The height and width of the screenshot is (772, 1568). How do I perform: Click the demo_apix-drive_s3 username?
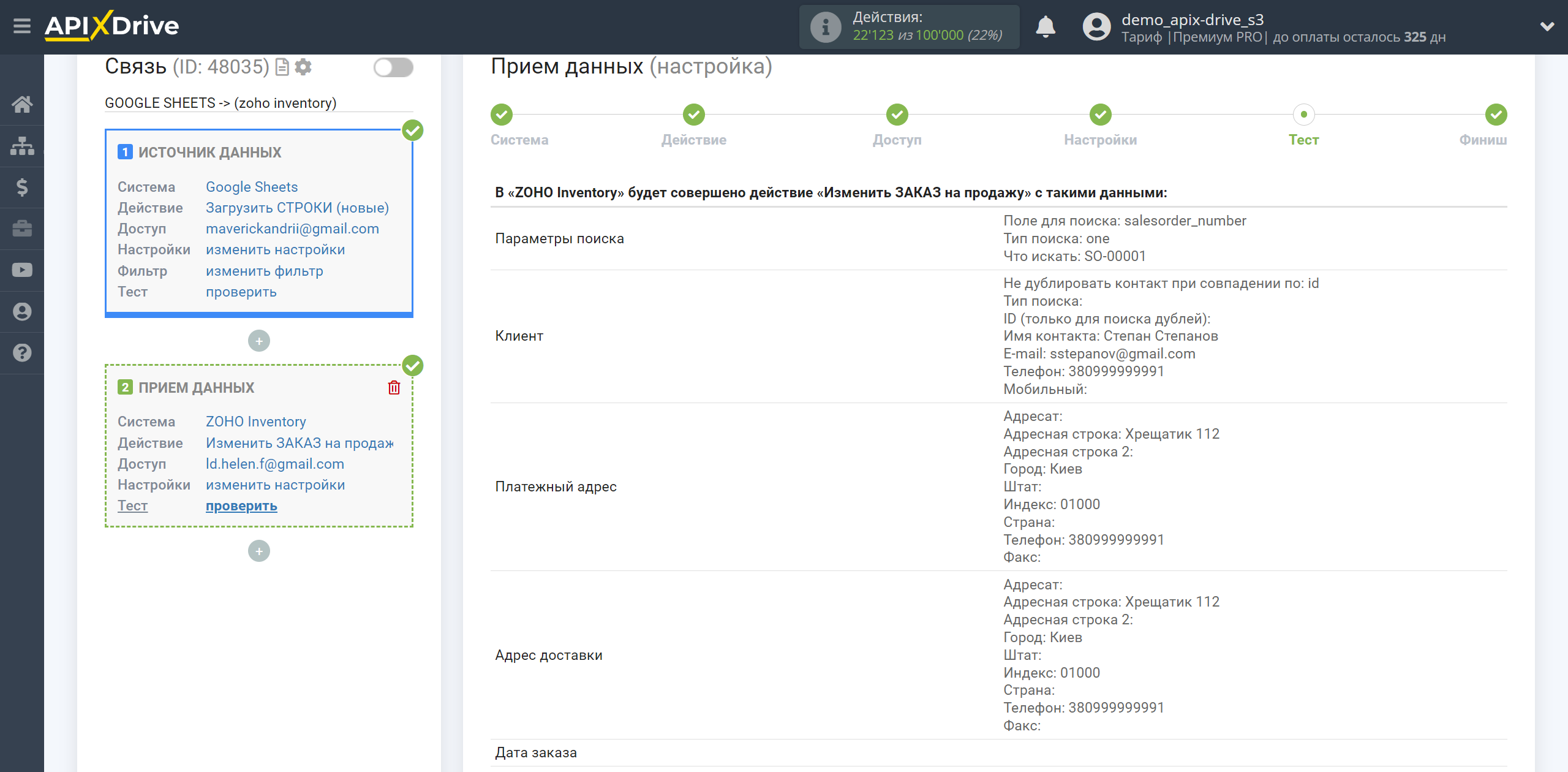(1193, 20)
